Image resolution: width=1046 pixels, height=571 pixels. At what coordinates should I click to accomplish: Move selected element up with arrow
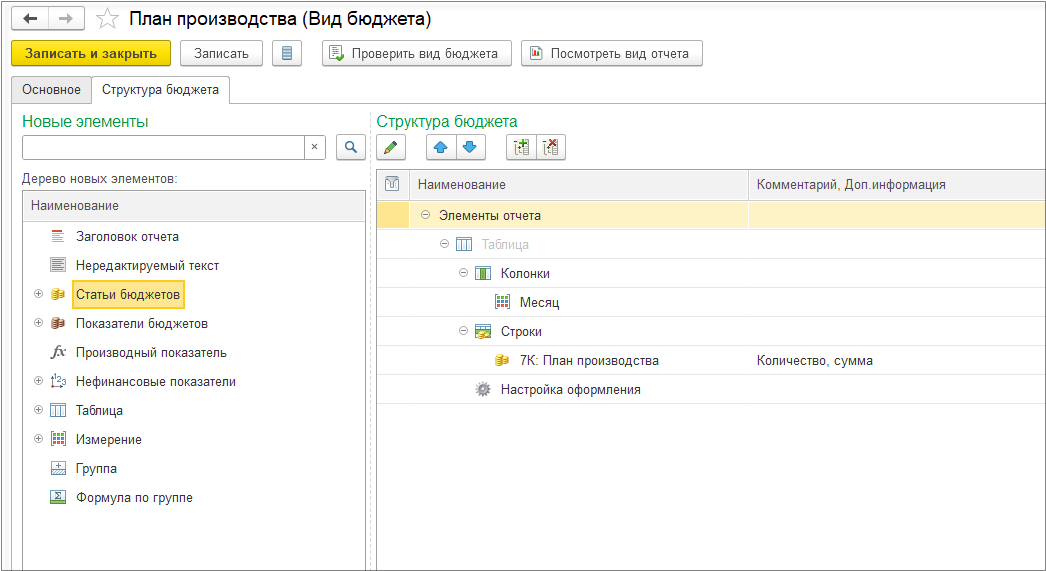[x=441, y=147]
